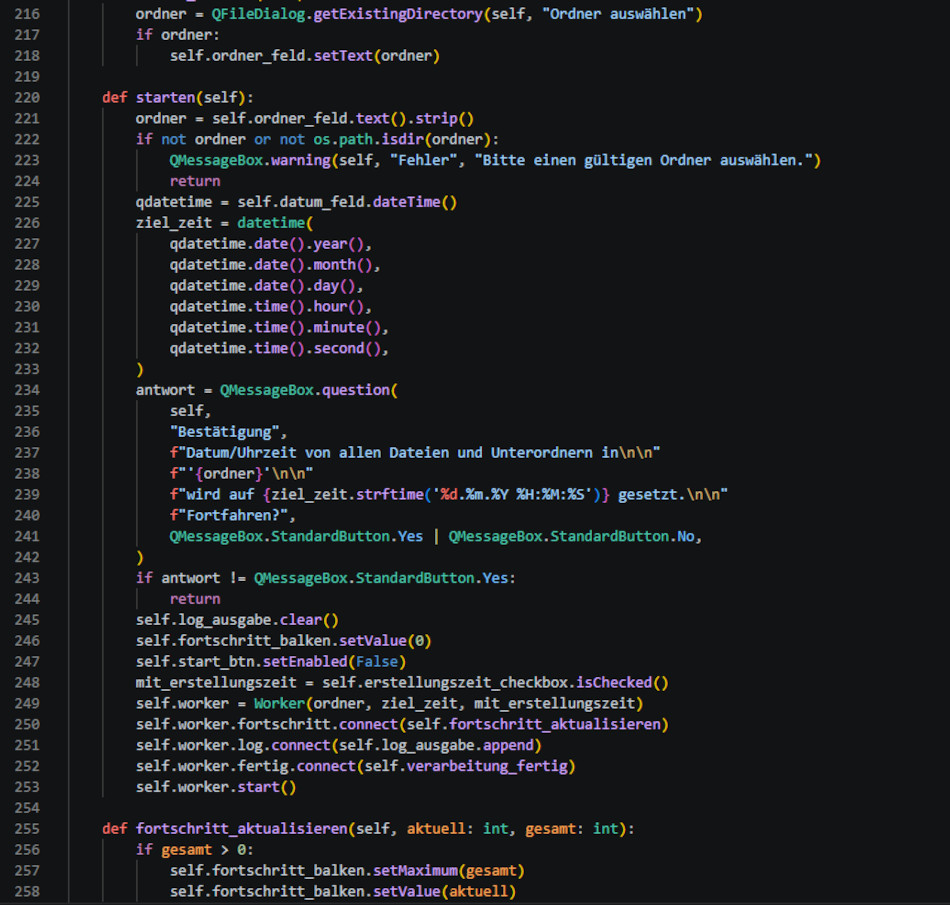This screenshot has width=950, height=905.
Task: Click 'self.worker.fortschritt.connect' line
Action: click(402, 724)
